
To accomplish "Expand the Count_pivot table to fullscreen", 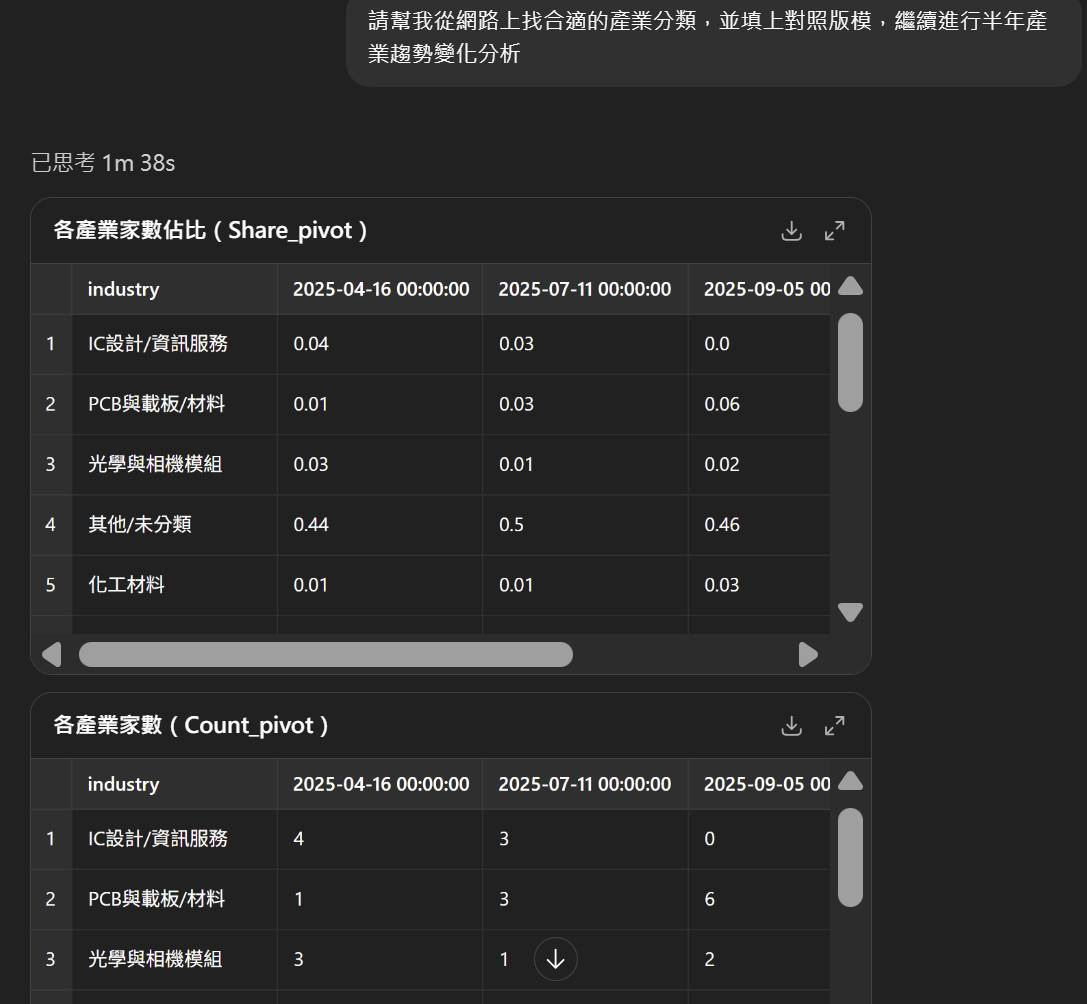I will tap(835, 725).
